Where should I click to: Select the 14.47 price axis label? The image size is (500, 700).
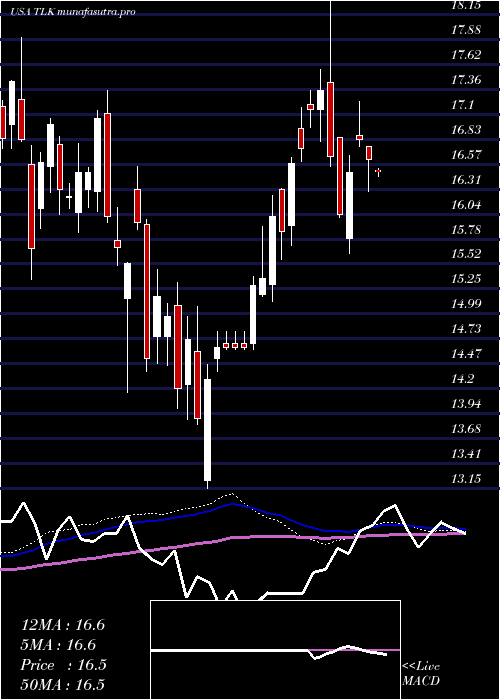[466, 354]
